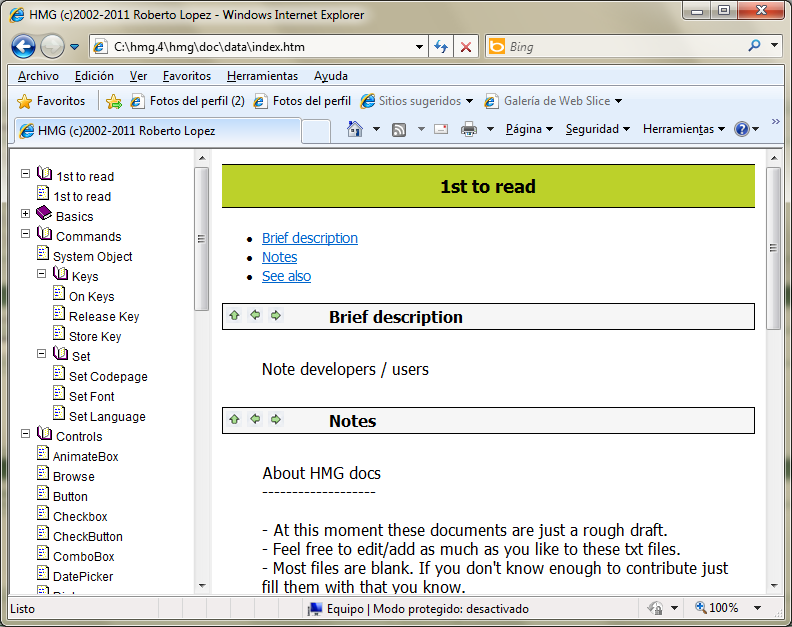Click the up arrow icon in Brief description header
This screenshot has height=627, width=792.
click(234, 316)
